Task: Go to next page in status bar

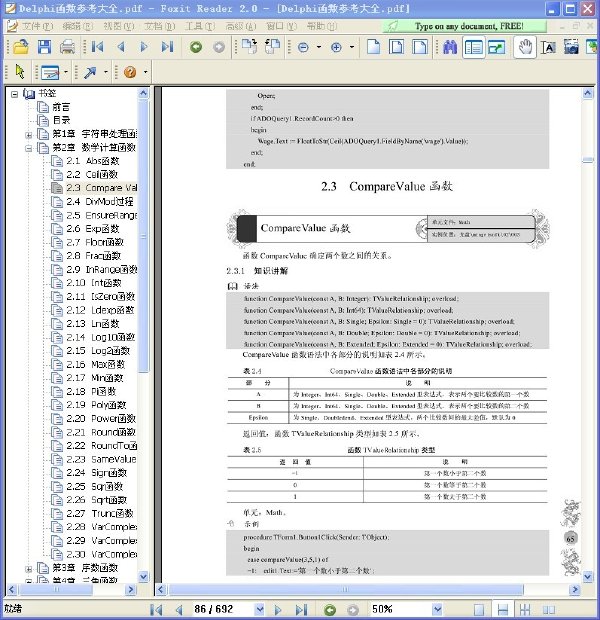Action: [x=278, y=609]
